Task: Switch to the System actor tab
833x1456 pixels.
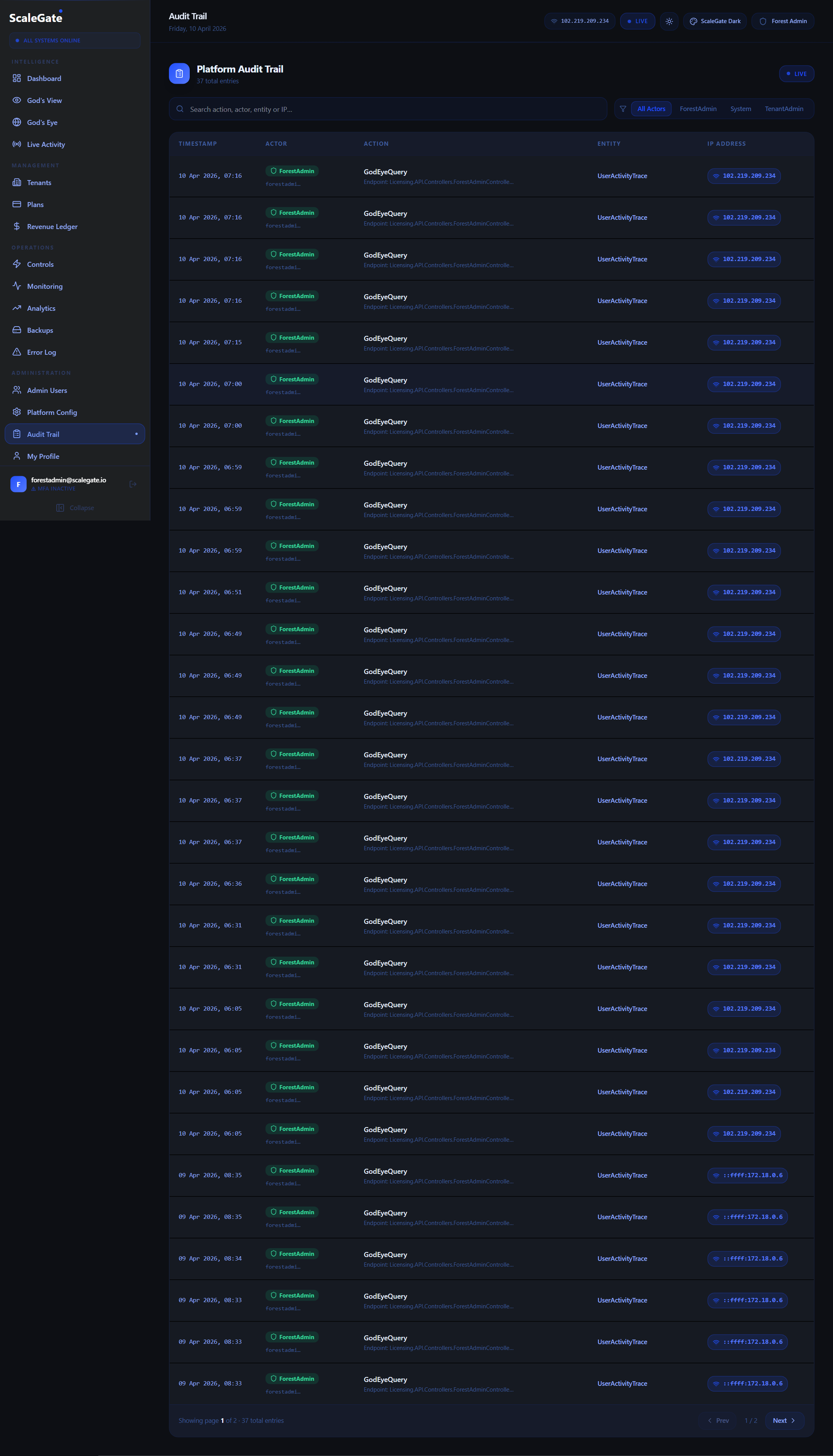Action: 740,109
